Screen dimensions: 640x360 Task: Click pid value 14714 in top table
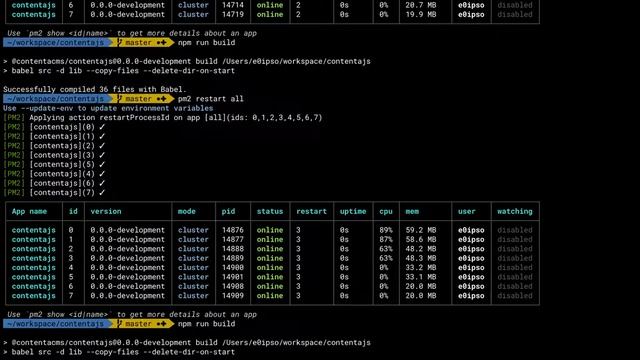[x=233, y=5]
